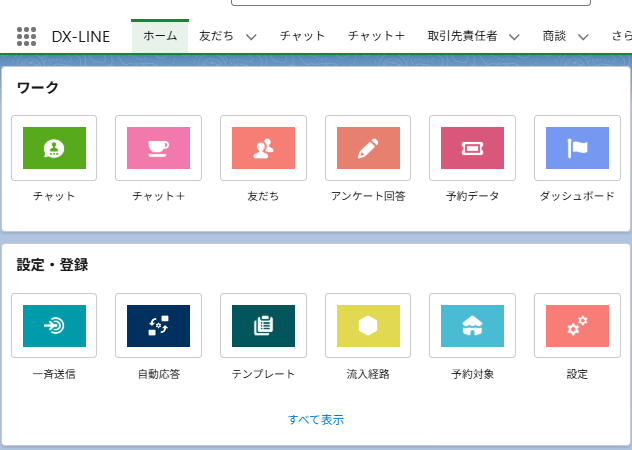Image resolution: width=632 pixels, height=450 pixels.
Task: Open the 友だち people icon tile
Action: click(x=263, y=148)
